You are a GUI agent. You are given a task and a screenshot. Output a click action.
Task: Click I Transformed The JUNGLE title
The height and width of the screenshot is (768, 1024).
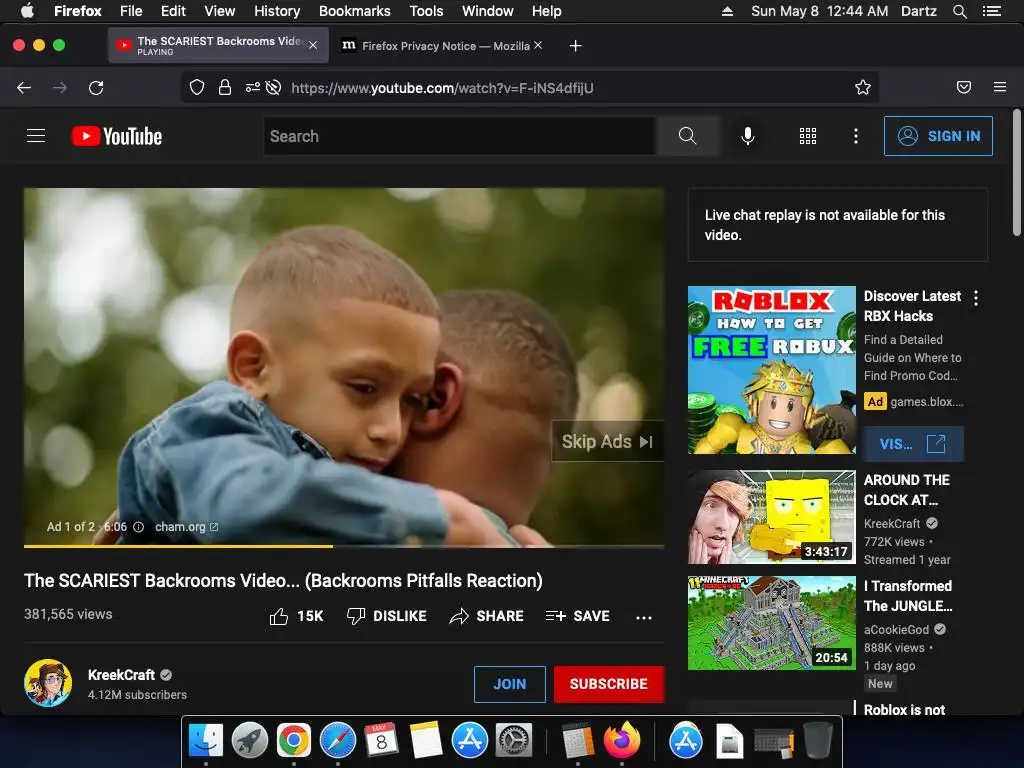point(908,596)
